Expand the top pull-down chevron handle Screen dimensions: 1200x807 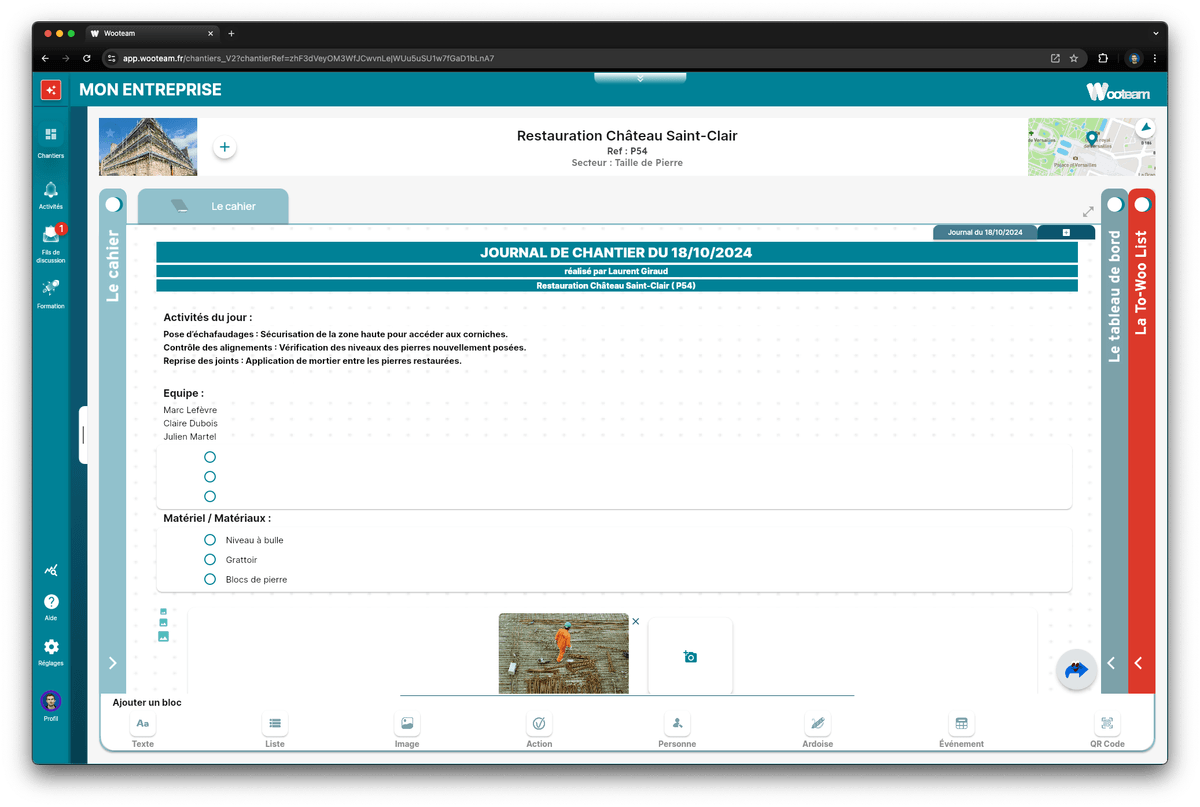click(x=639, y=78)
